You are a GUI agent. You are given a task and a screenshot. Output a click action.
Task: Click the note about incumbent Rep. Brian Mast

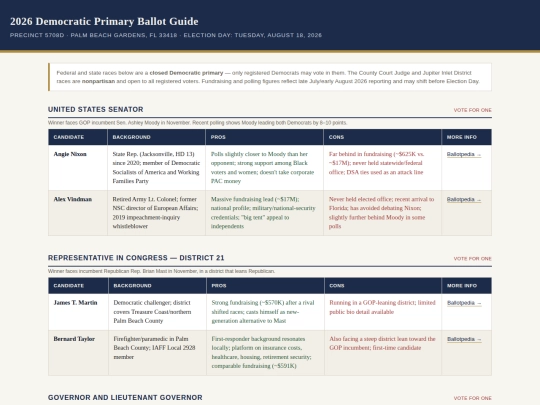pos(161,271)
